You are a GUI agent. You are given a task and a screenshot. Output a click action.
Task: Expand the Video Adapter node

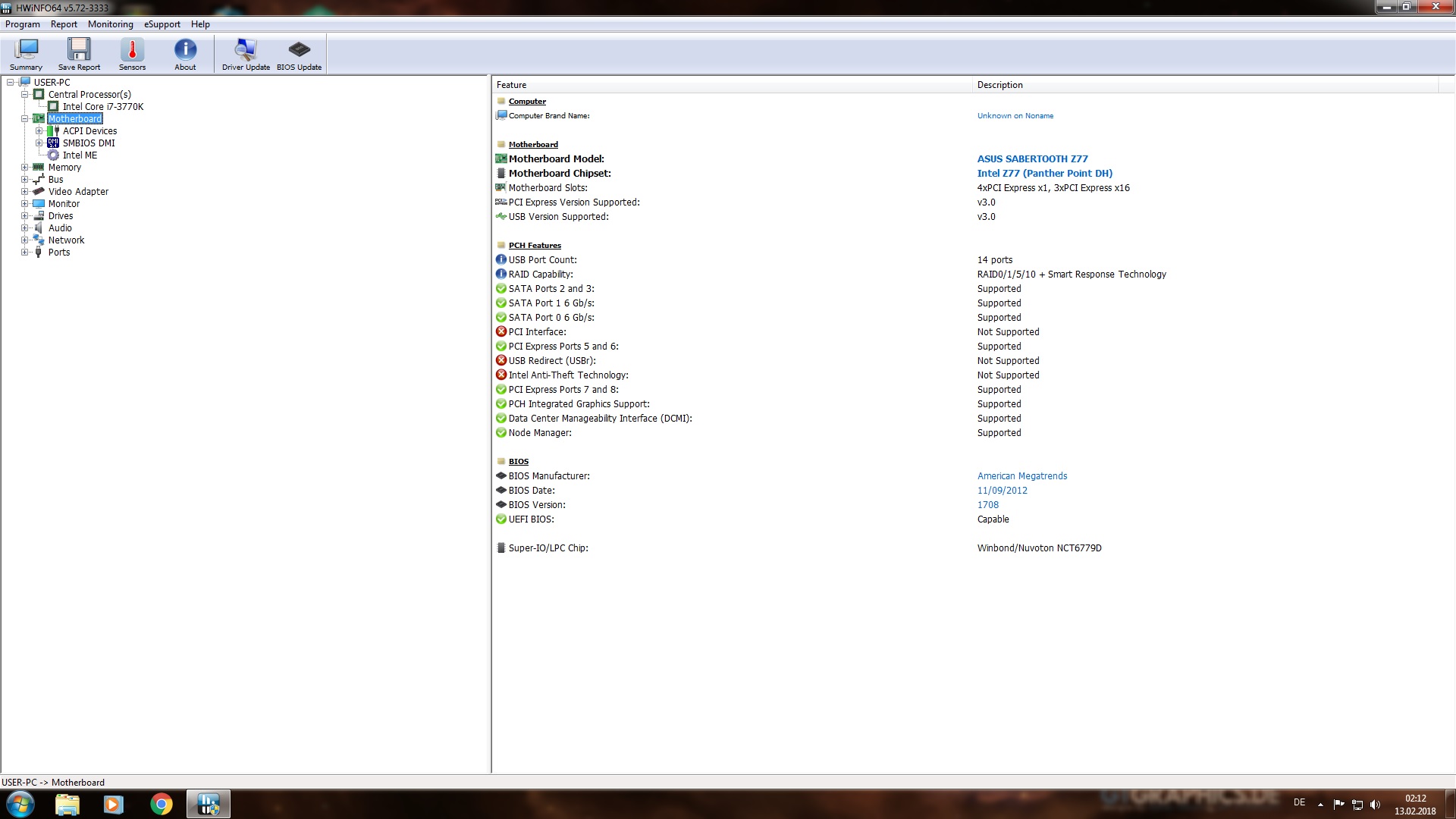[x=24, y=192]
